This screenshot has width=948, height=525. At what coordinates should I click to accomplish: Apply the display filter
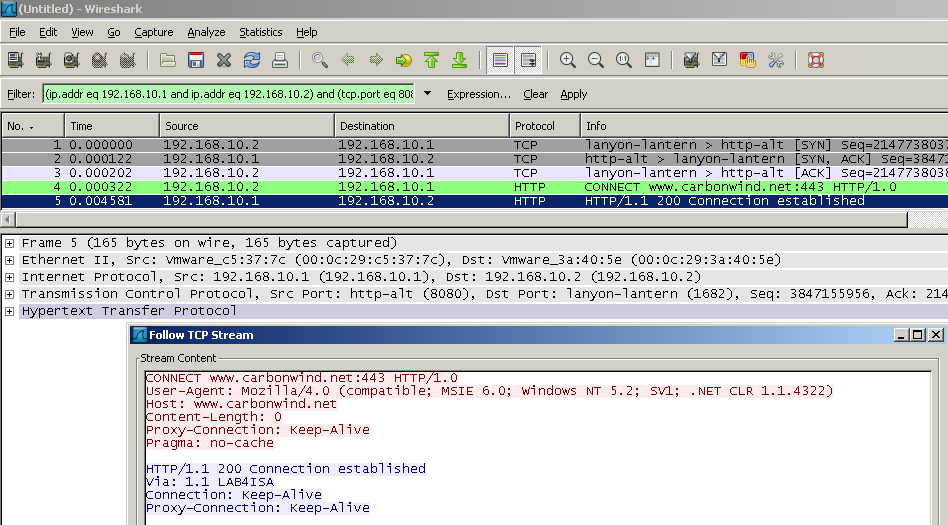(x=574, y=94)
